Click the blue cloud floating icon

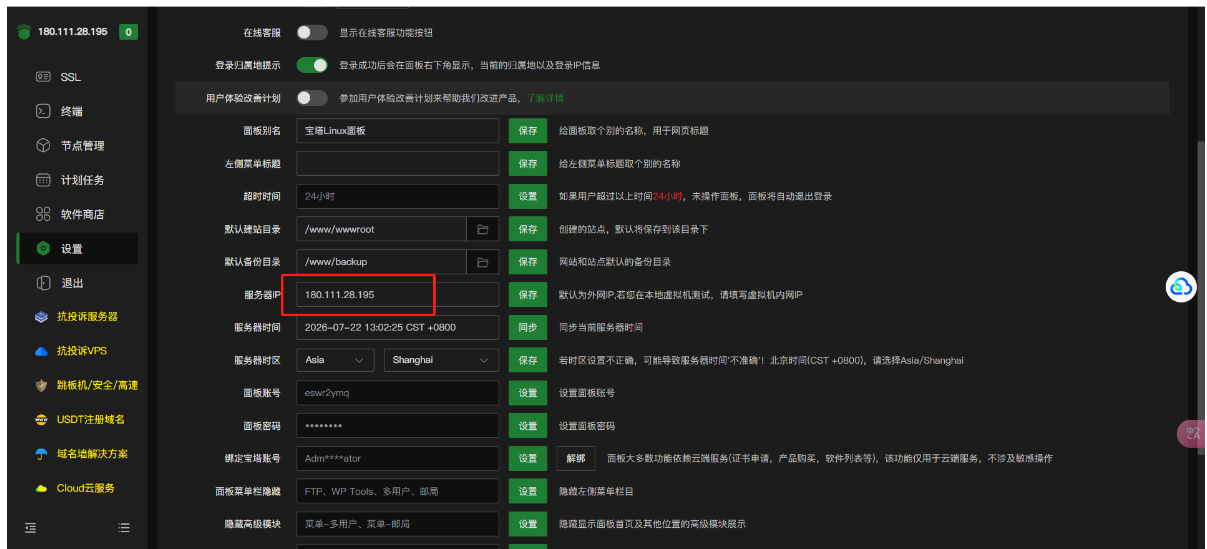(1181, 287)
